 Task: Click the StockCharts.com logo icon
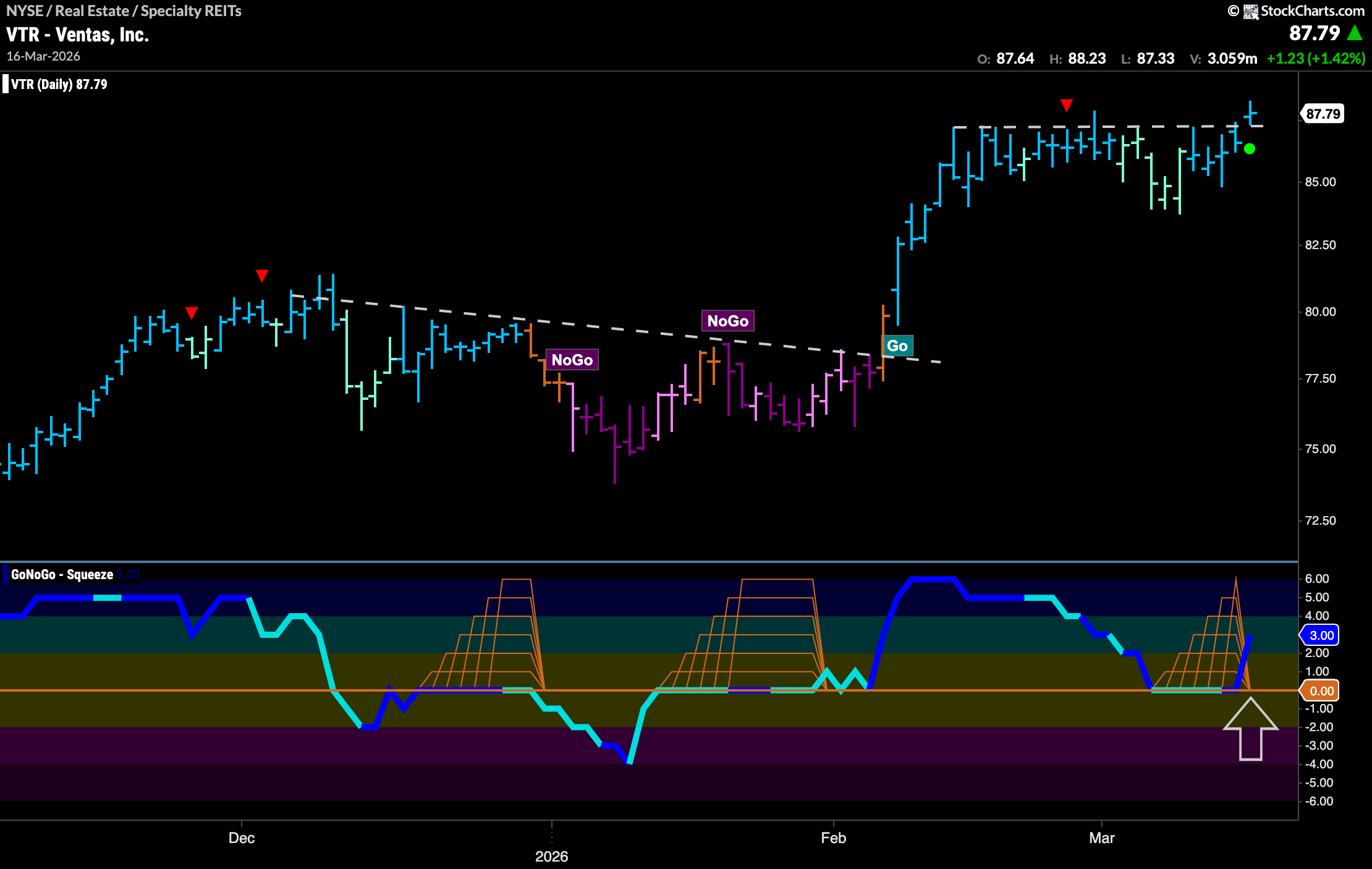click(x=1251, y=11)
